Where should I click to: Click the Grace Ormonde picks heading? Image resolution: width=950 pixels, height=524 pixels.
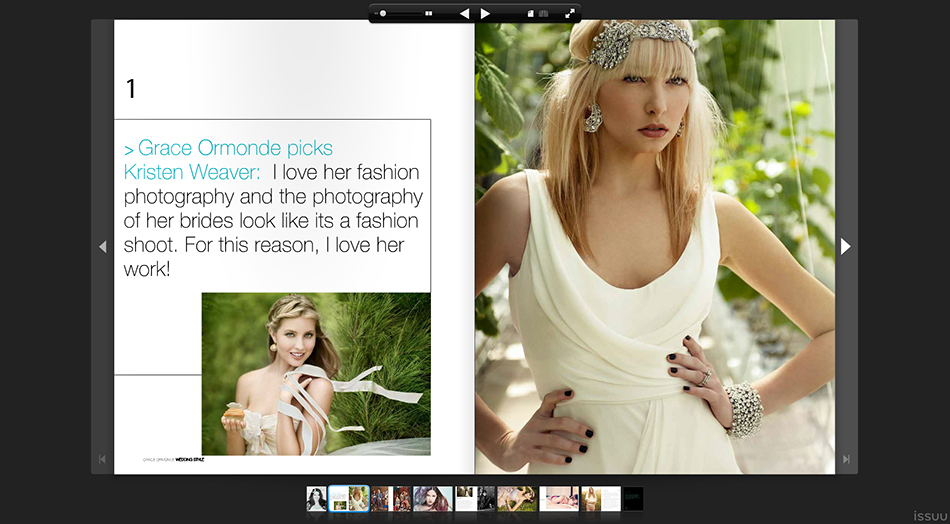click(x=228, y=149)
